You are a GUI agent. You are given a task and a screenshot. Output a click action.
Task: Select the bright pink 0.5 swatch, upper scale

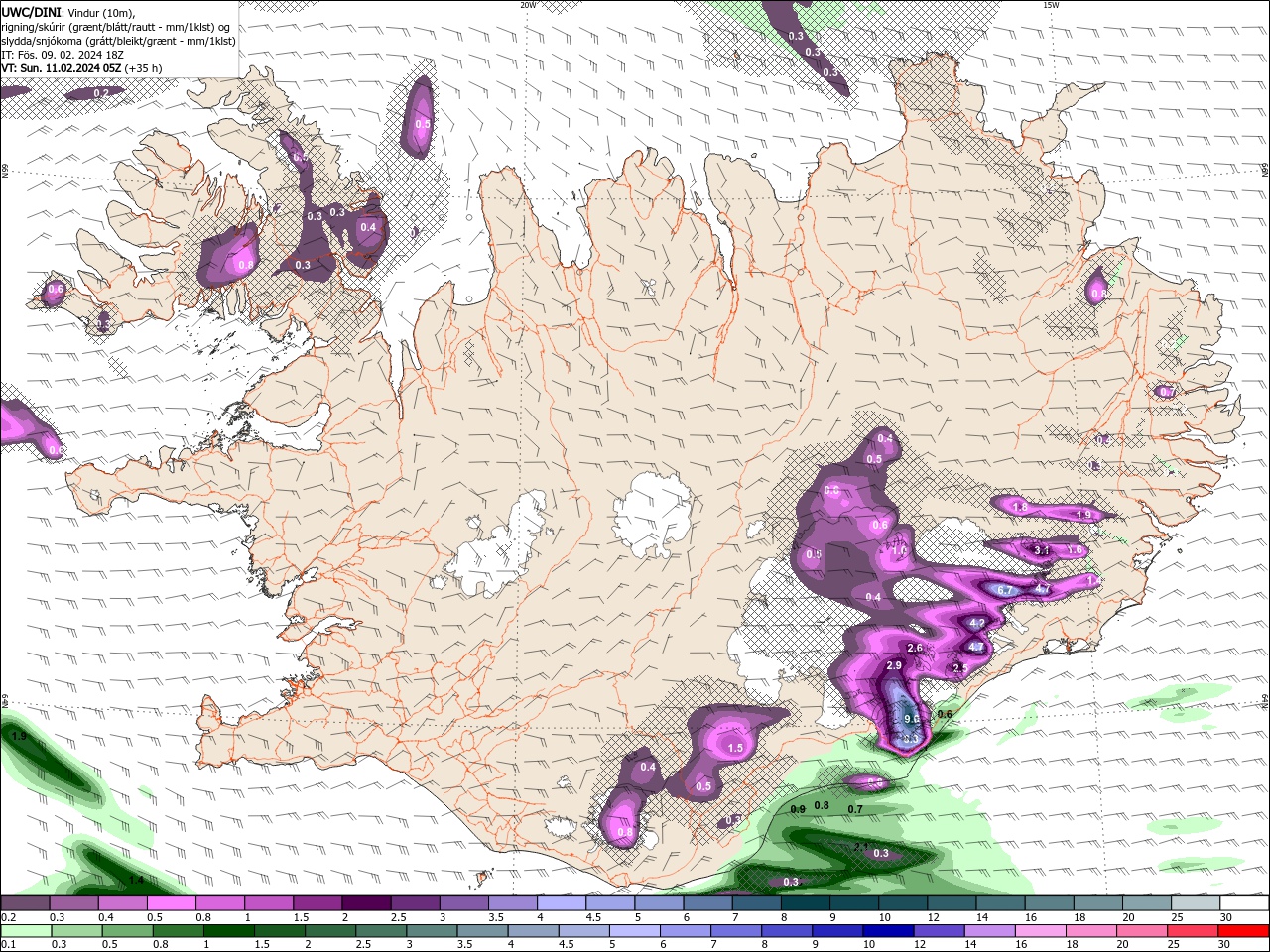coord(171,903)
